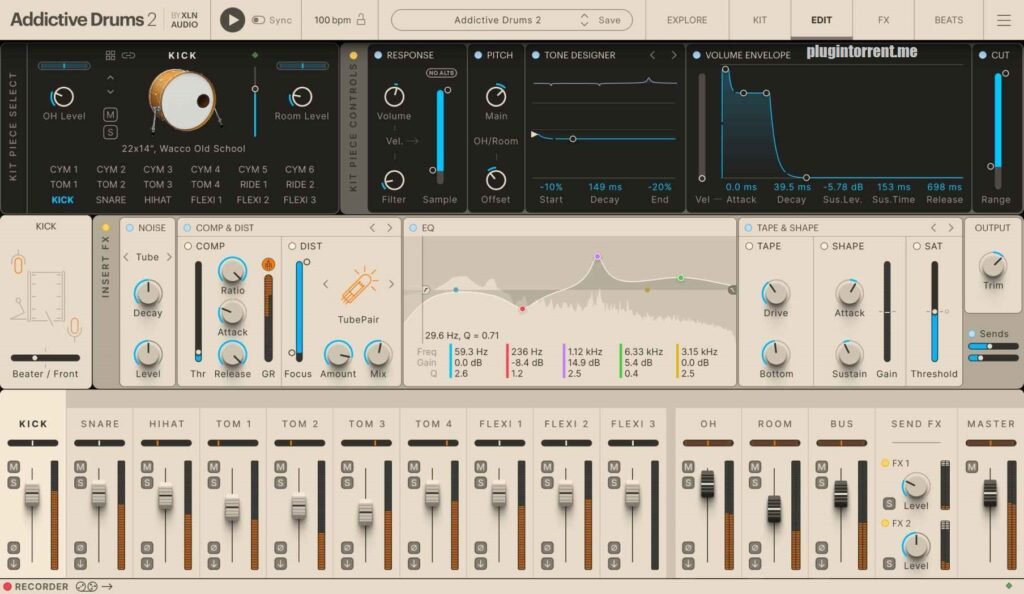Select the HIHAT kit piece
The image size is (1024, 594).
click(157, 200)
